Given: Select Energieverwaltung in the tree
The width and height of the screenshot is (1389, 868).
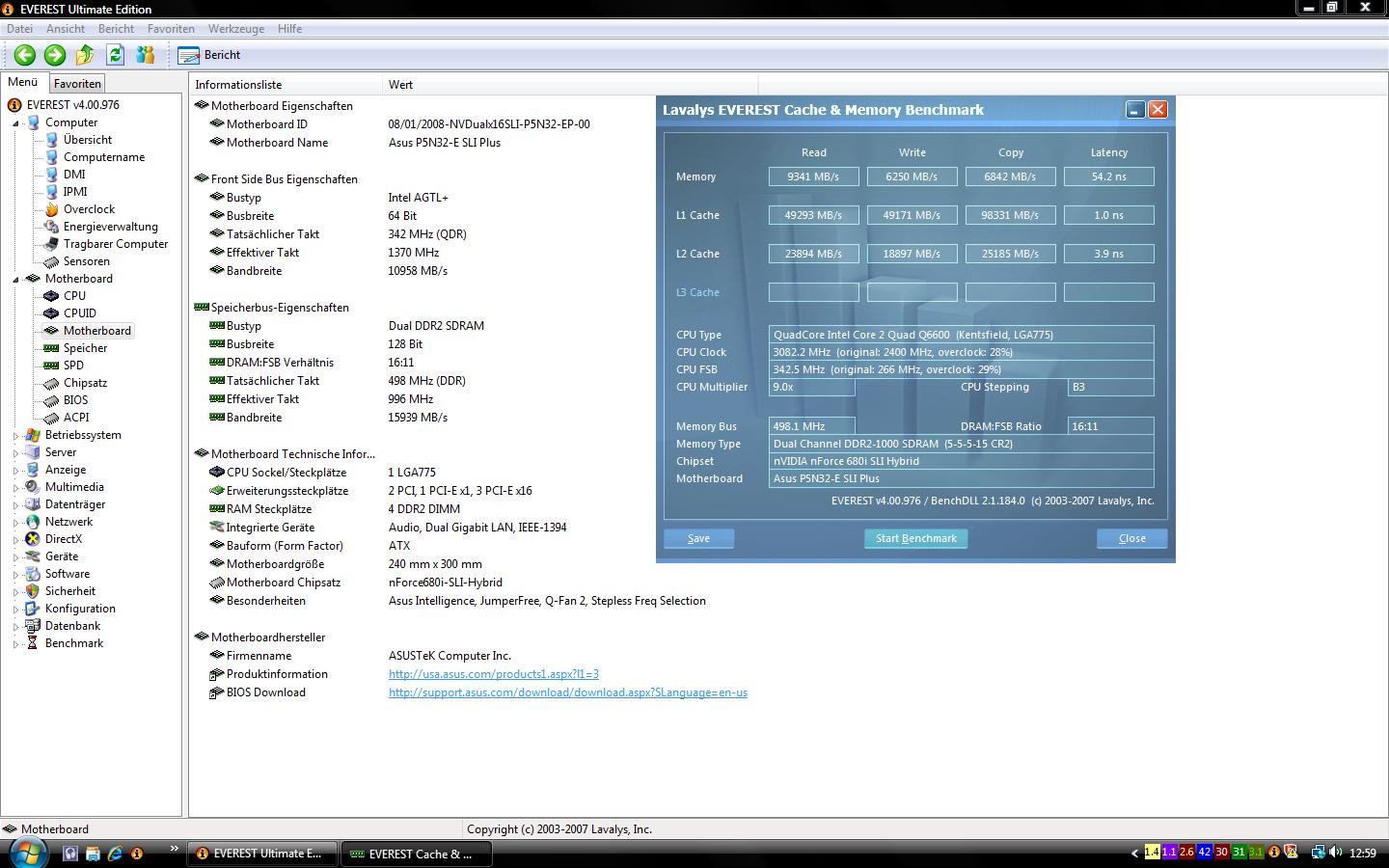Looking at the screenshot, I should [x=110, y=227].
